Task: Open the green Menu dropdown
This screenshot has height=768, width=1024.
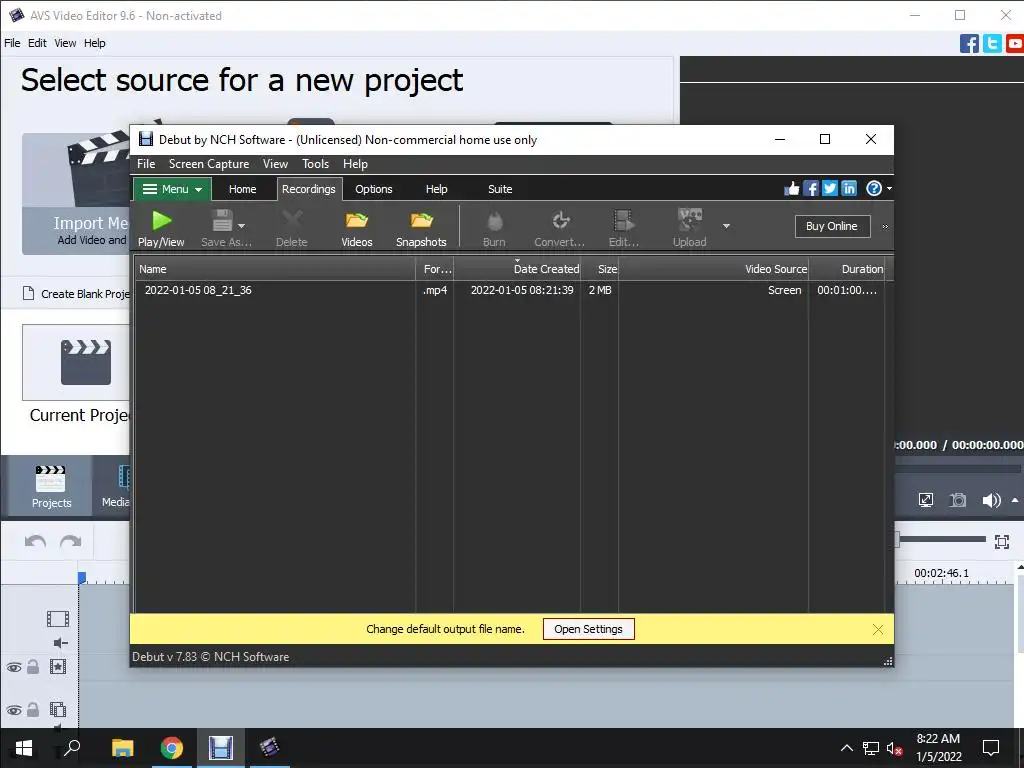Action: 172,189
